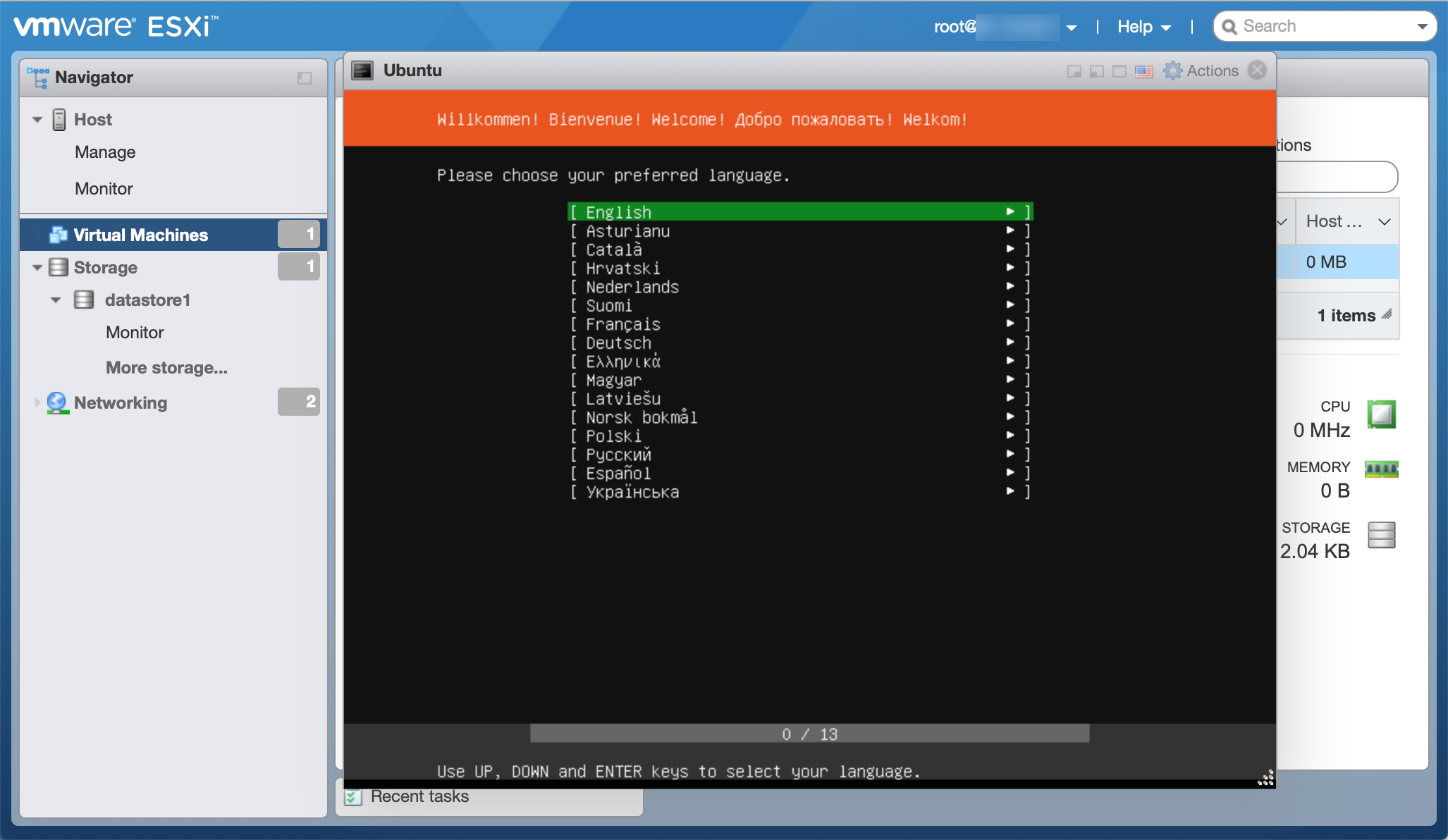Click the datastore1 disk icon

84,300
